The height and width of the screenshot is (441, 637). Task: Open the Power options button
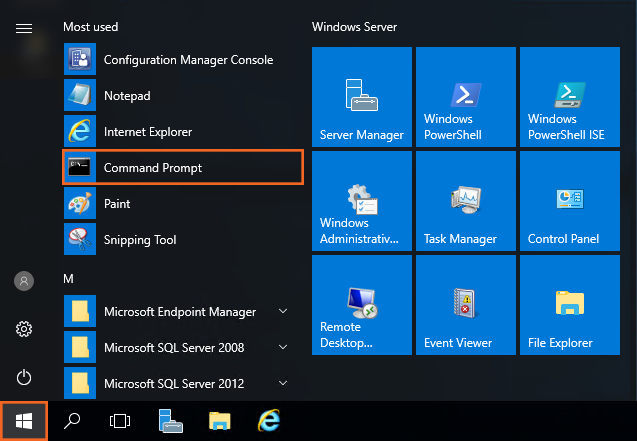pos(24,377)
